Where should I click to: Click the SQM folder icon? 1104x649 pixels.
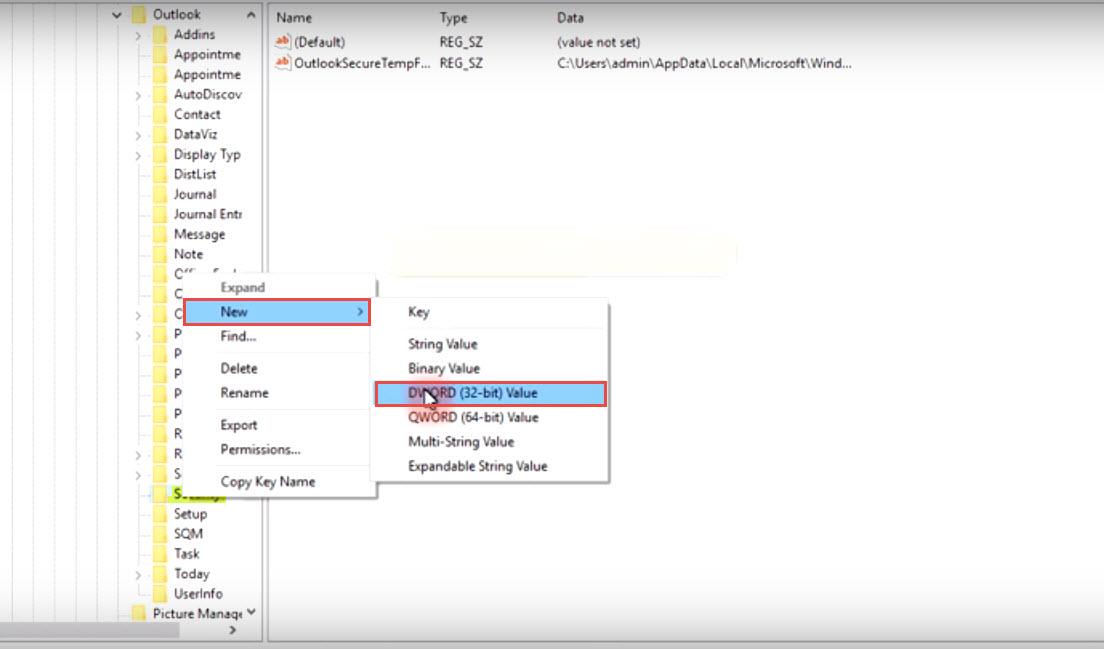(x=158, y=534)
